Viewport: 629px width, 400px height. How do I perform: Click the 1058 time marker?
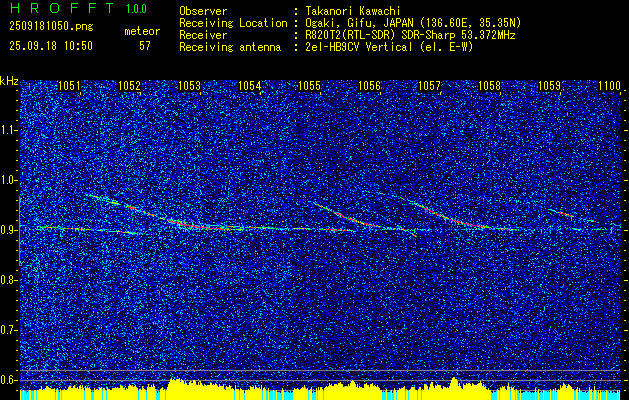pos(490,86)
